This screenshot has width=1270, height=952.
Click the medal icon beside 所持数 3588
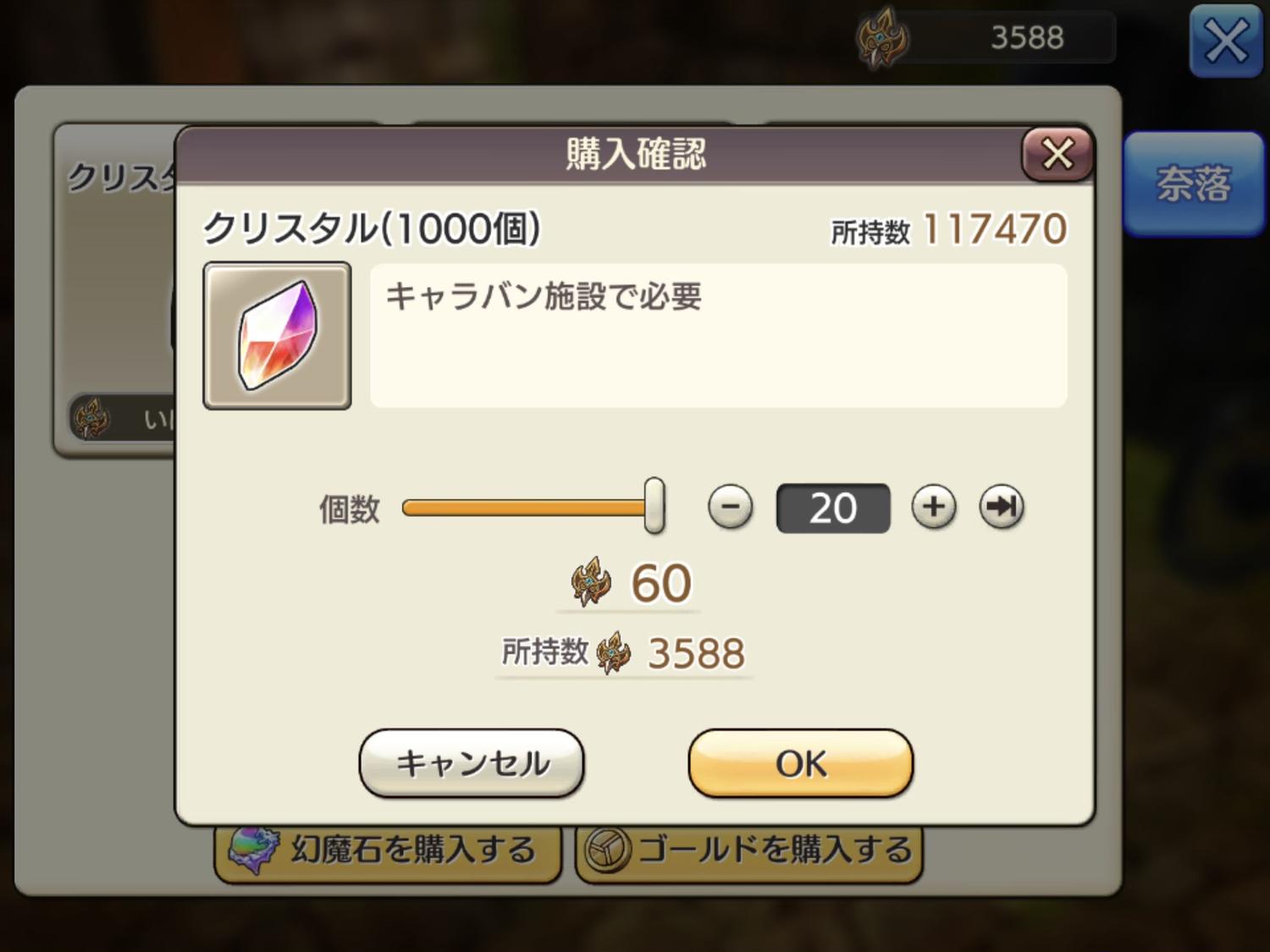tap(614, 653)
